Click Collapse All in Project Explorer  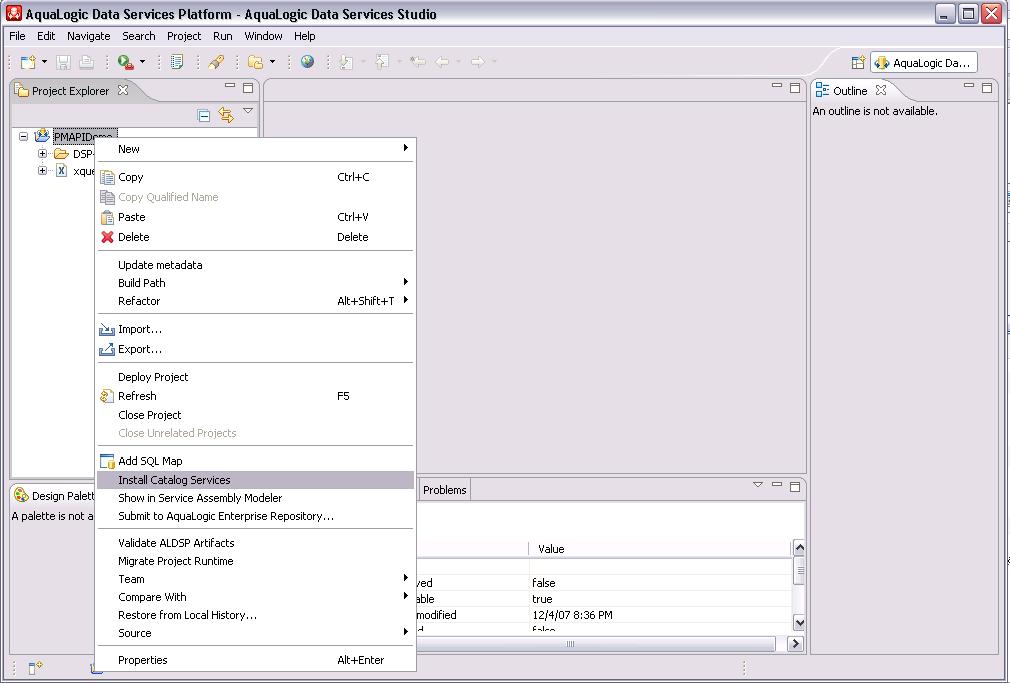point(204,115)
